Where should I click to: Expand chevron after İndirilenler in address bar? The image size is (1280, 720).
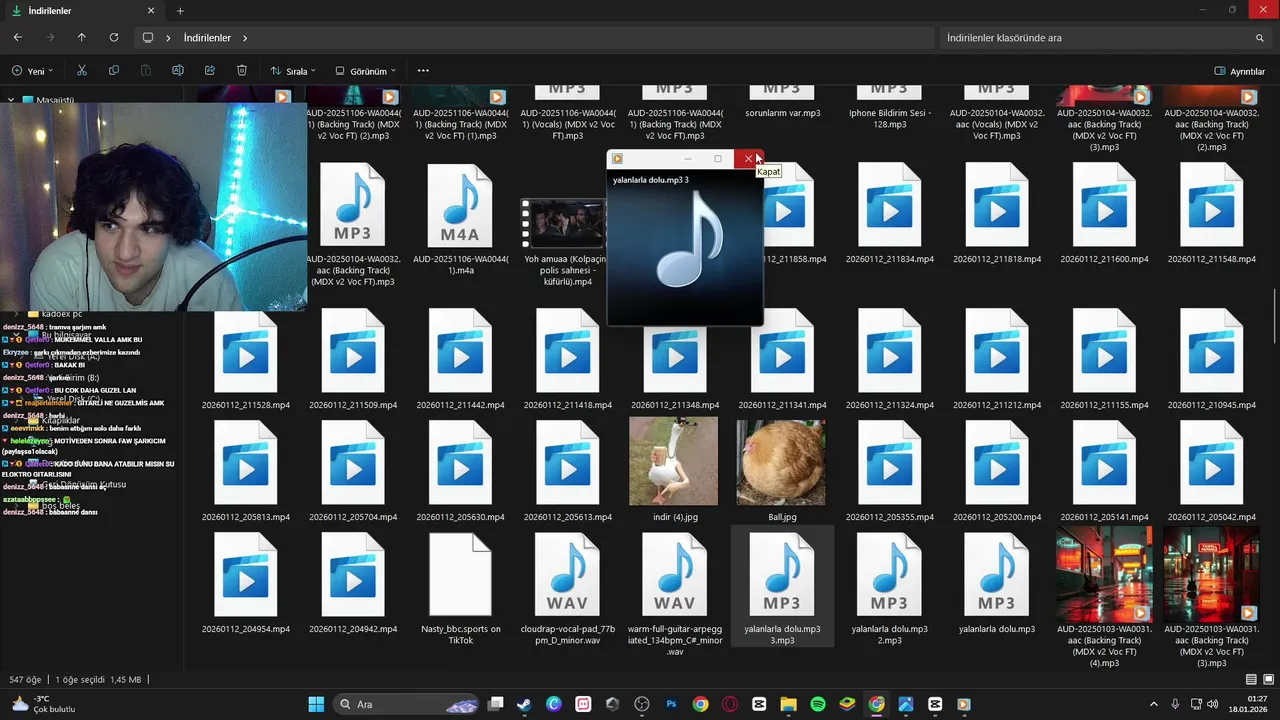click(245, 38)
